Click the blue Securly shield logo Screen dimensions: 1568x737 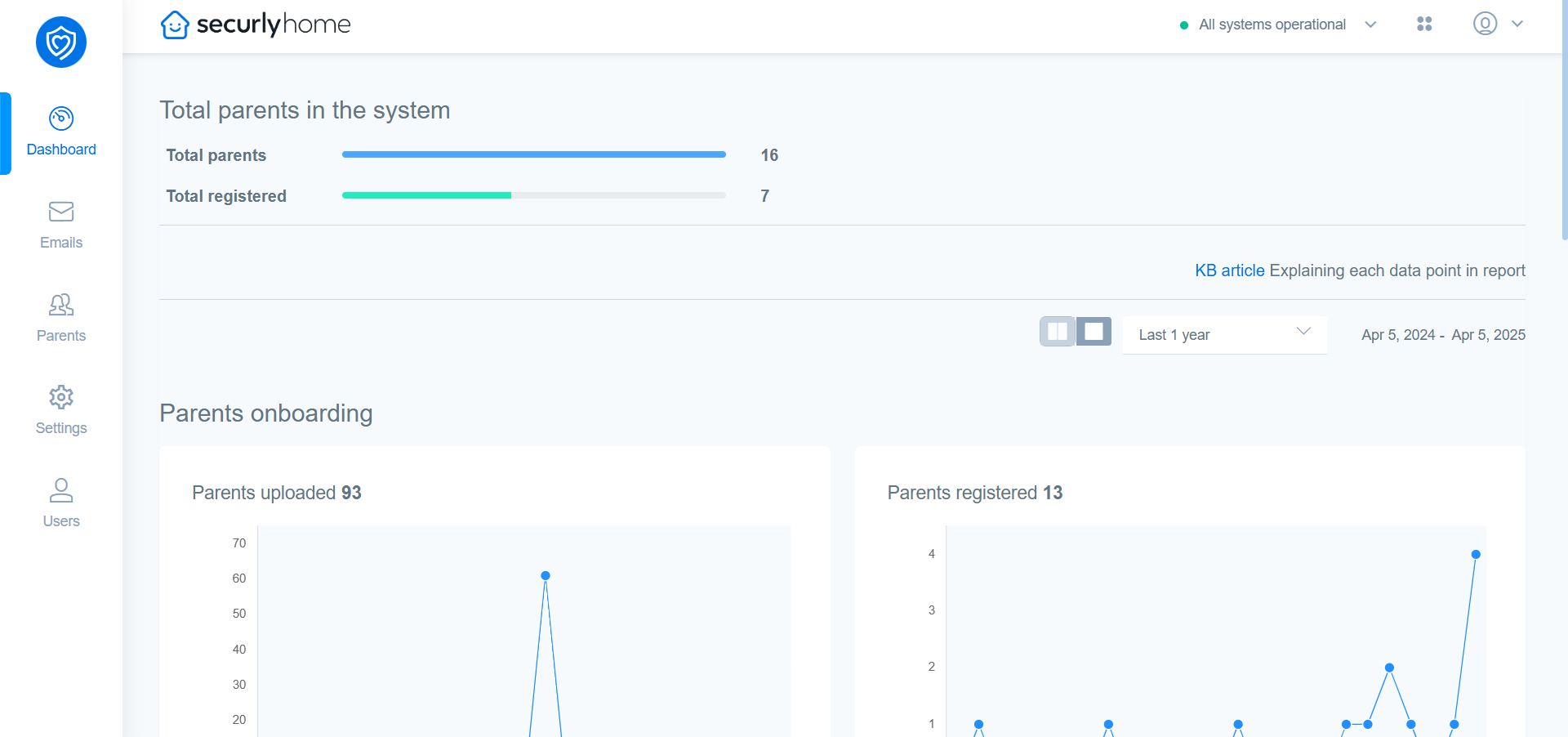pos(61,42)
